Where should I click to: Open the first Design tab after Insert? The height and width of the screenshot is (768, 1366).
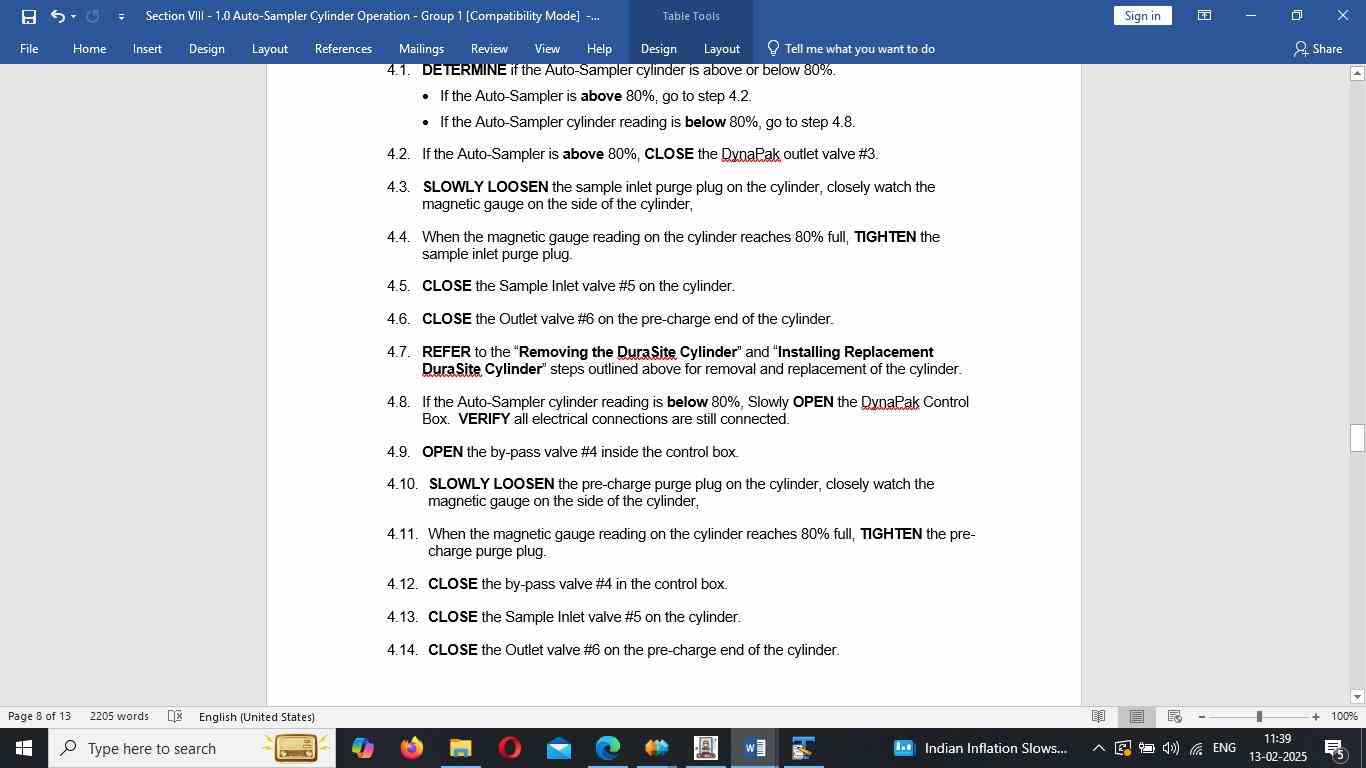[x=206, y=48]
